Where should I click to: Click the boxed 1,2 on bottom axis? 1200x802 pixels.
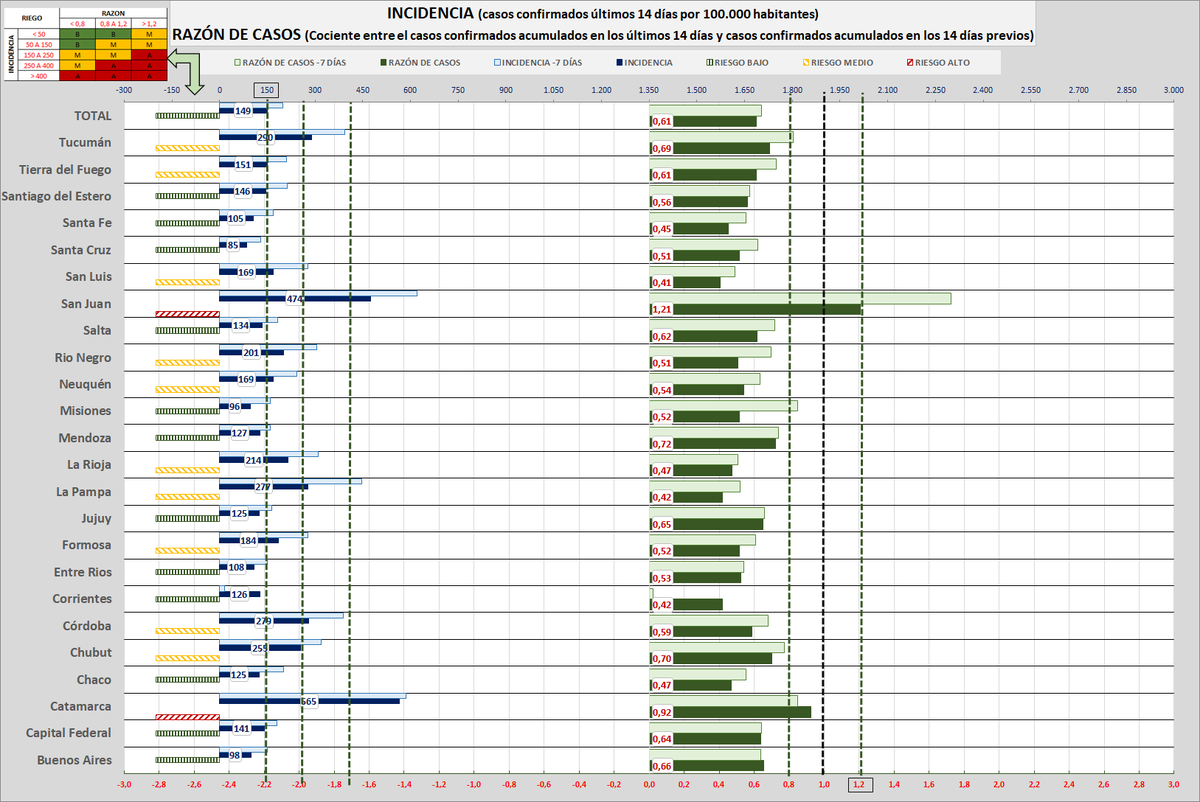pos(860,785)
